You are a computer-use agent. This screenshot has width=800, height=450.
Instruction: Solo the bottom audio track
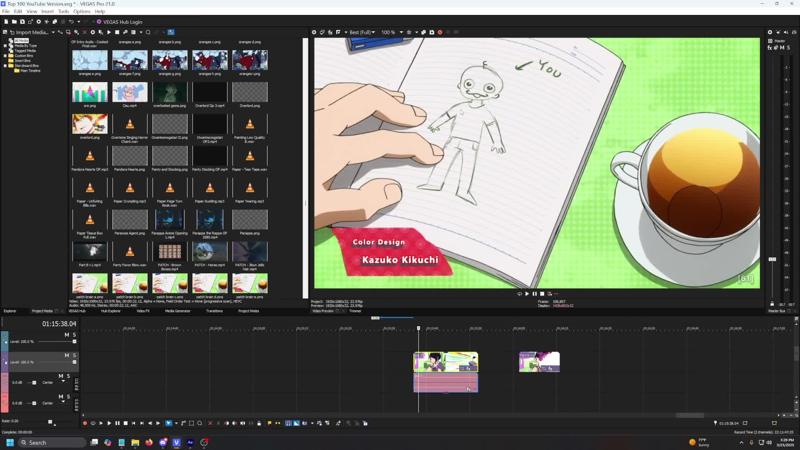tap(68, 396)
